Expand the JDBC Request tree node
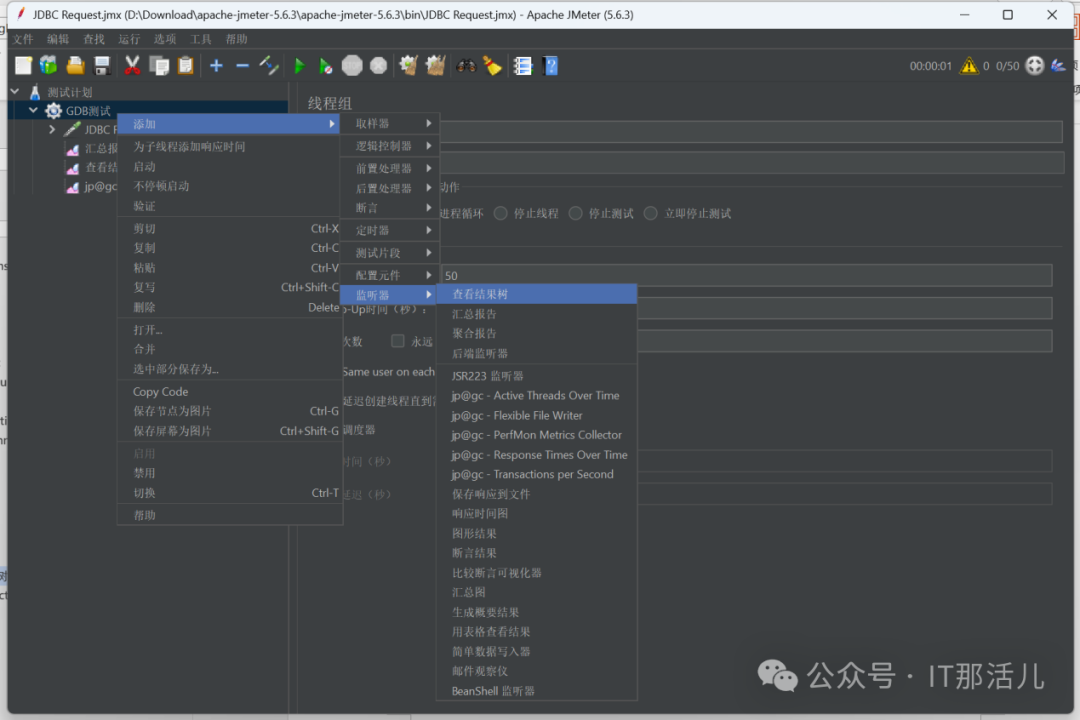This screenshot has height=720, width=1080. point(52,129)
